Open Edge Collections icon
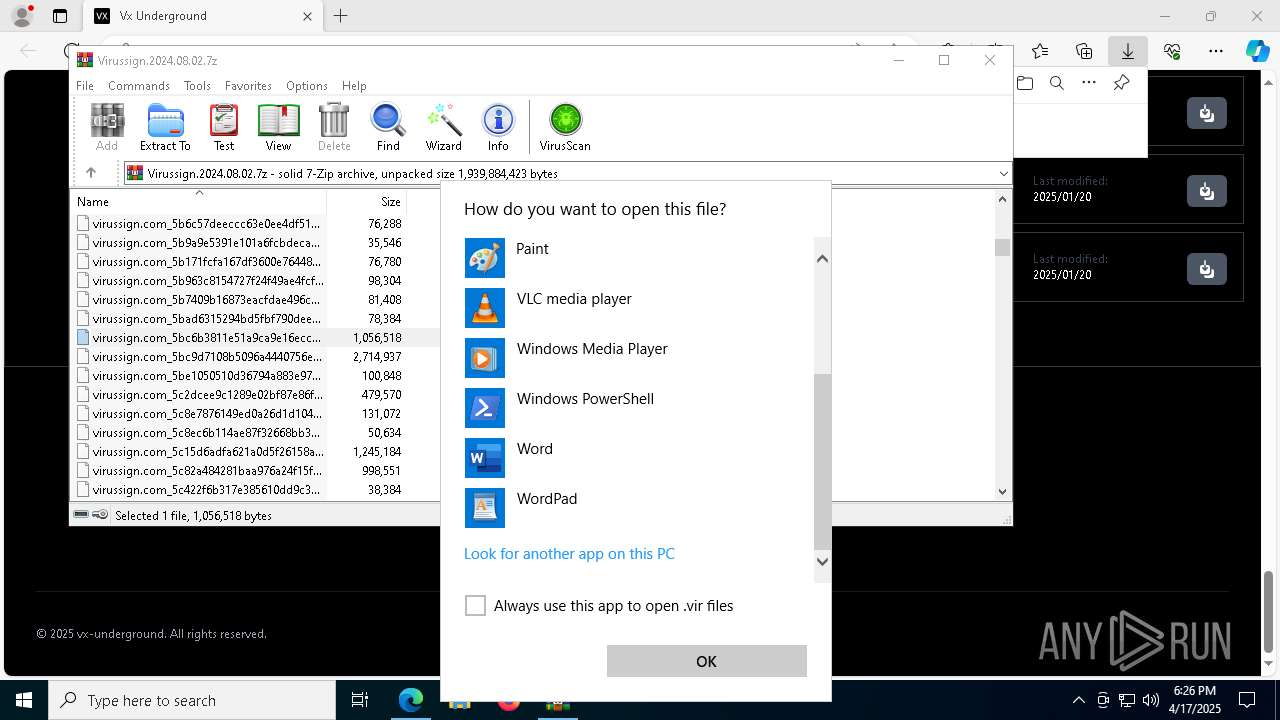 pos(1084,50)
